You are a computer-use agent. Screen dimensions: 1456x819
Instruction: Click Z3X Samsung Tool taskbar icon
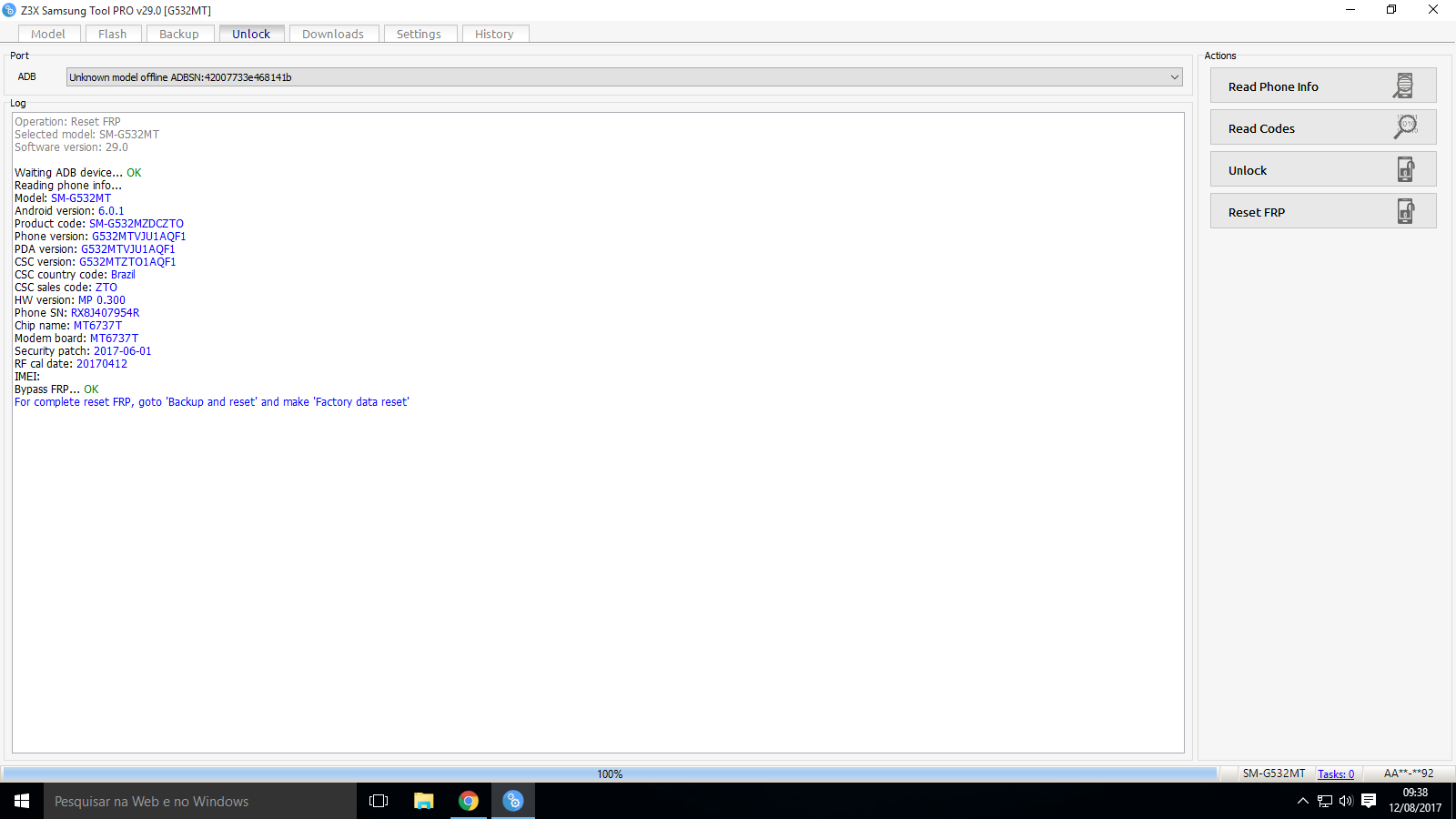513,801
